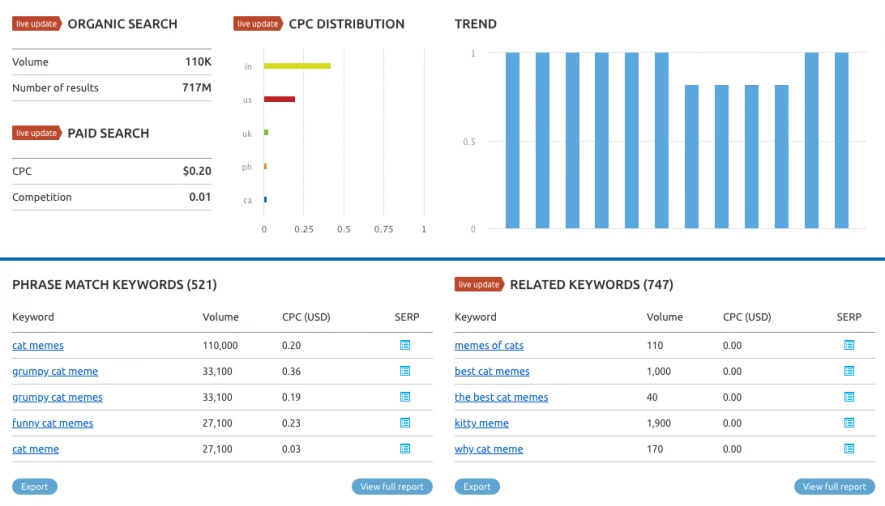Click SERP icon for kitty meme
885x506 pixels.
[x=849, y=423]
